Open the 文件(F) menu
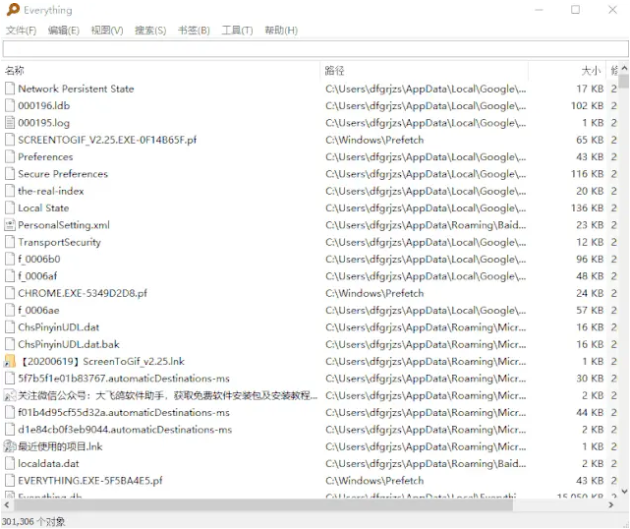 click(x=21, y=31)
